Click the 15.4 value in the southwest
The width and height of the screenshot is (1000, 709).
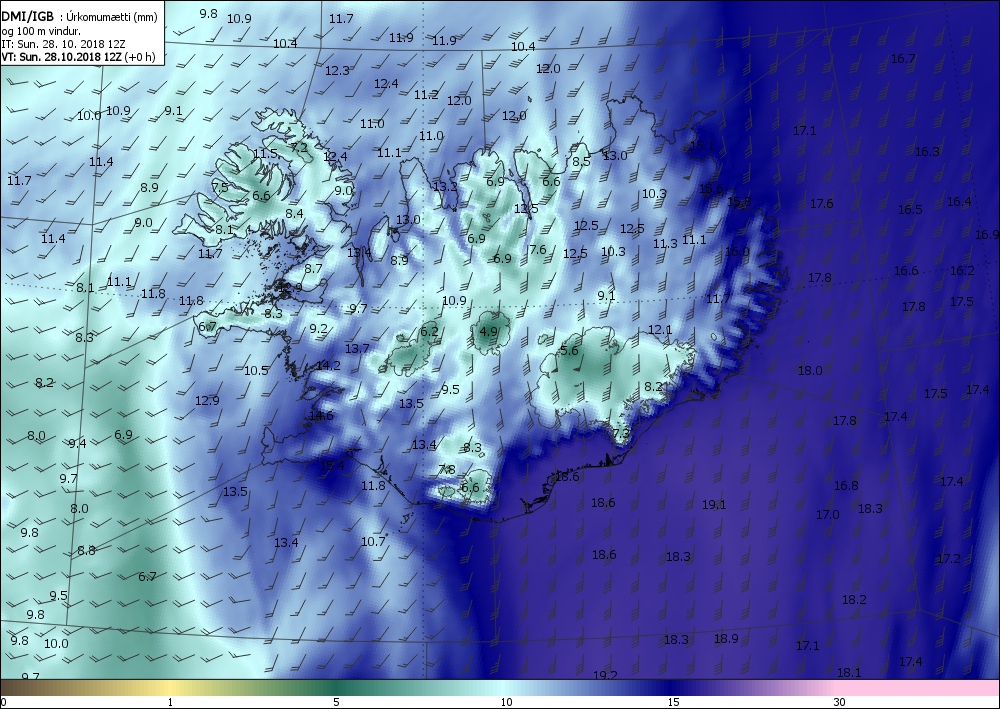[x=332, y=465]
